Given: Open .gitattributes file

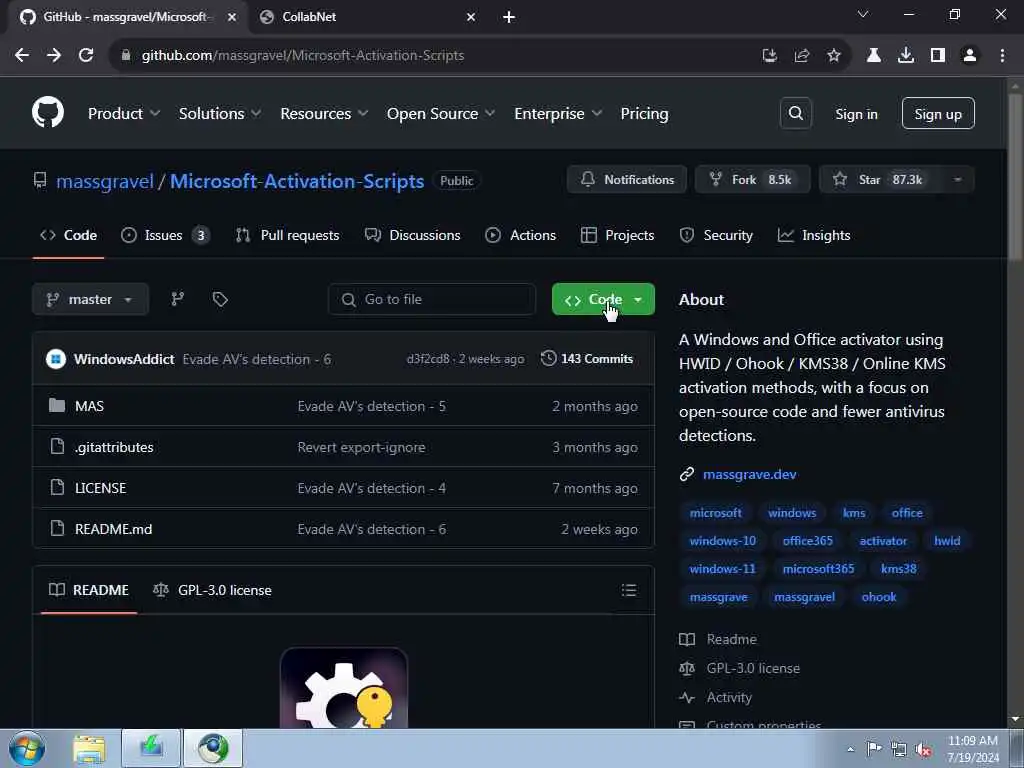Looking at the screenshot, I should tap(114, 447).
